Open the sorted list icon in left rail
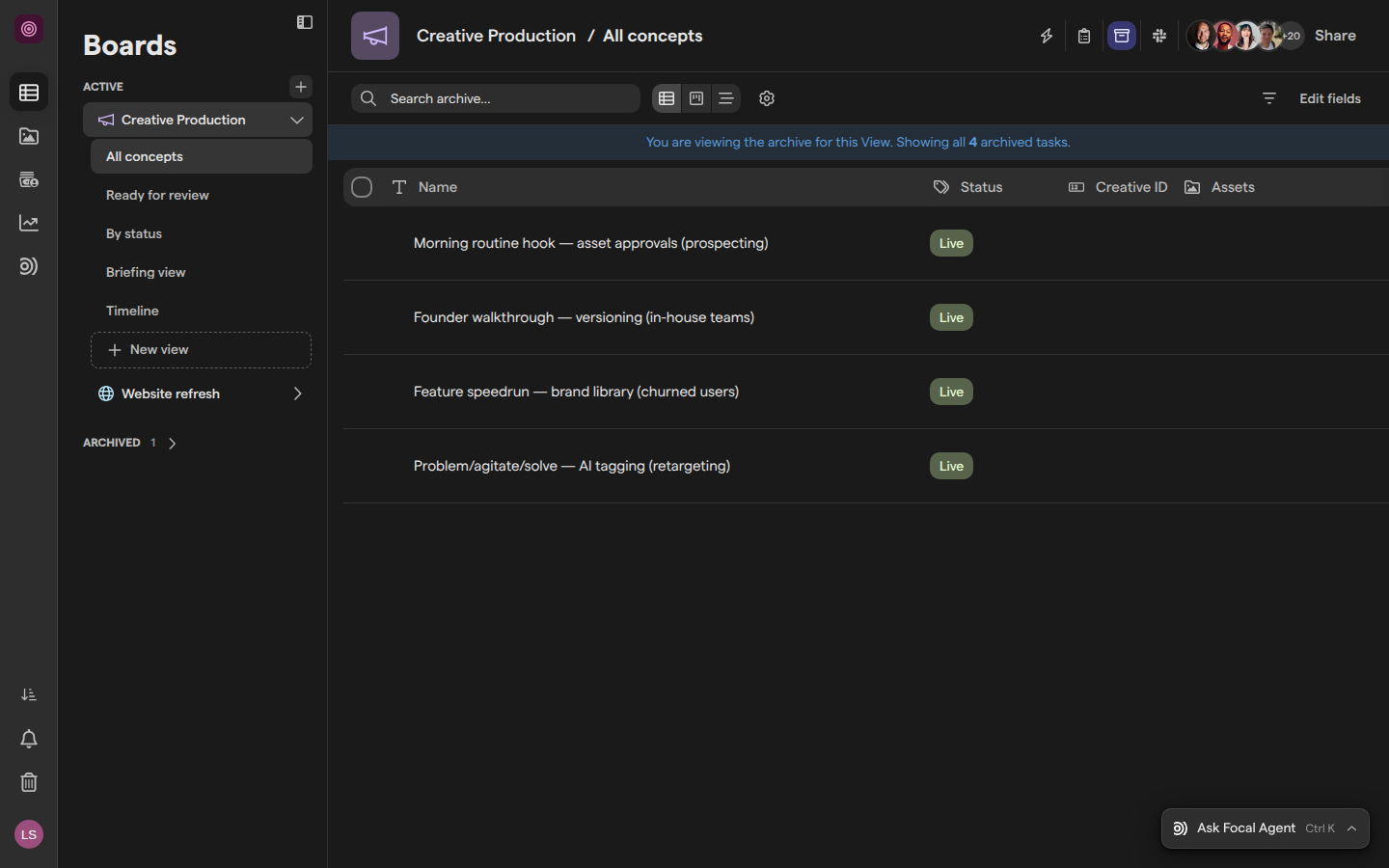Screen dimensions: 1389x868 coord(29,695)
